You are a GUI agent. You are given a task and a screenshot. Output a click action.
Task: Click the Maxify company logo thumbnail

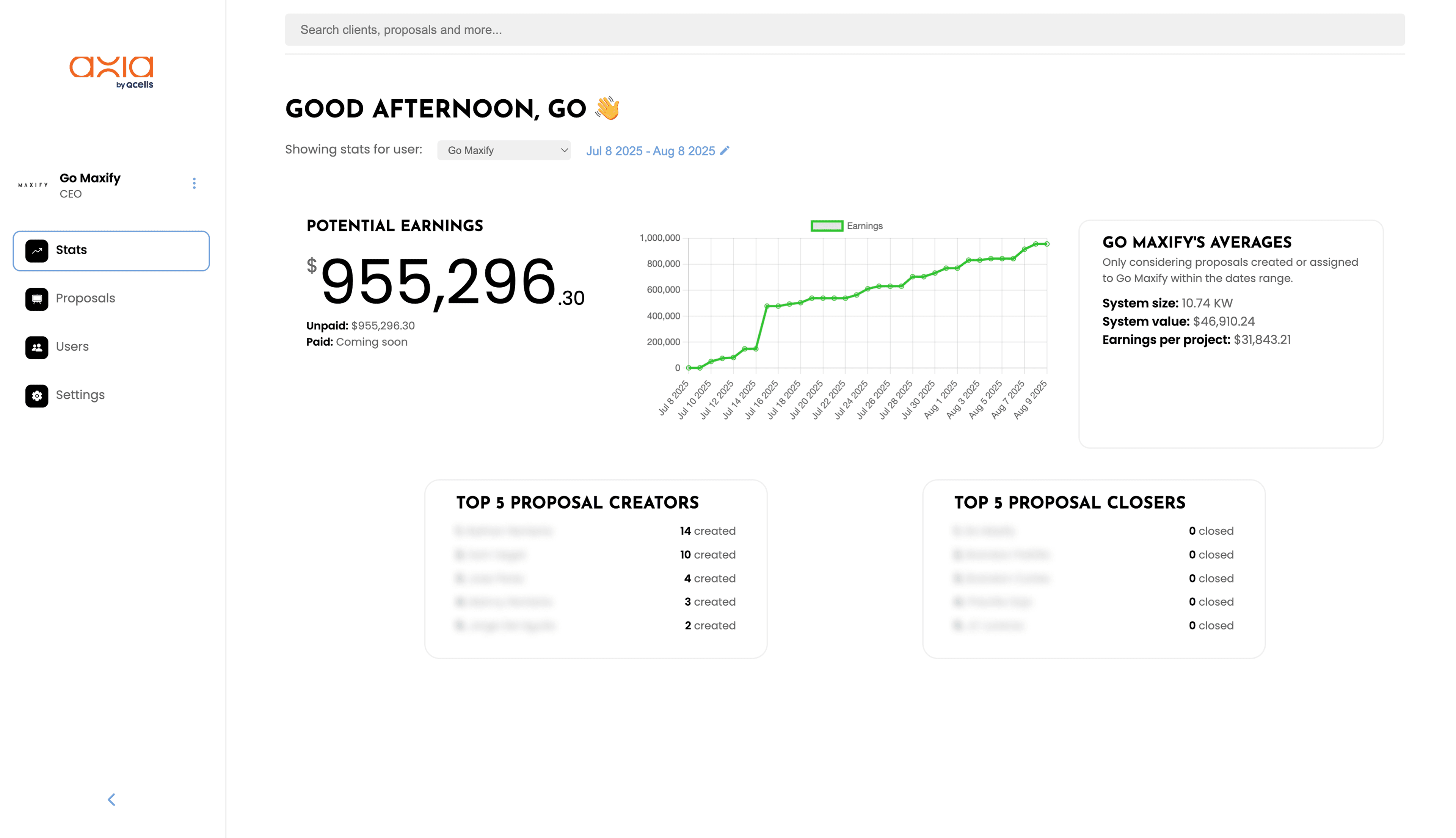[33, 185]
